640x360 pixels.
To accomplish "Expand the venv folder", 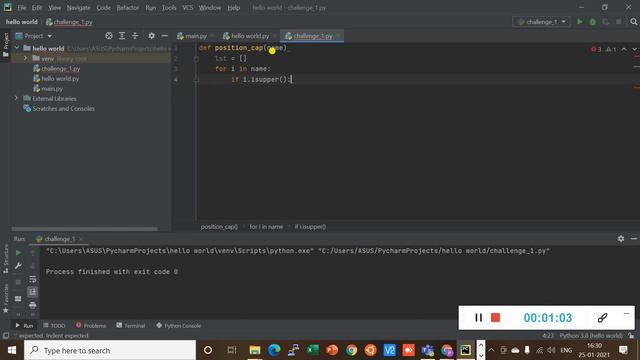I will click(x=25, y=58).
